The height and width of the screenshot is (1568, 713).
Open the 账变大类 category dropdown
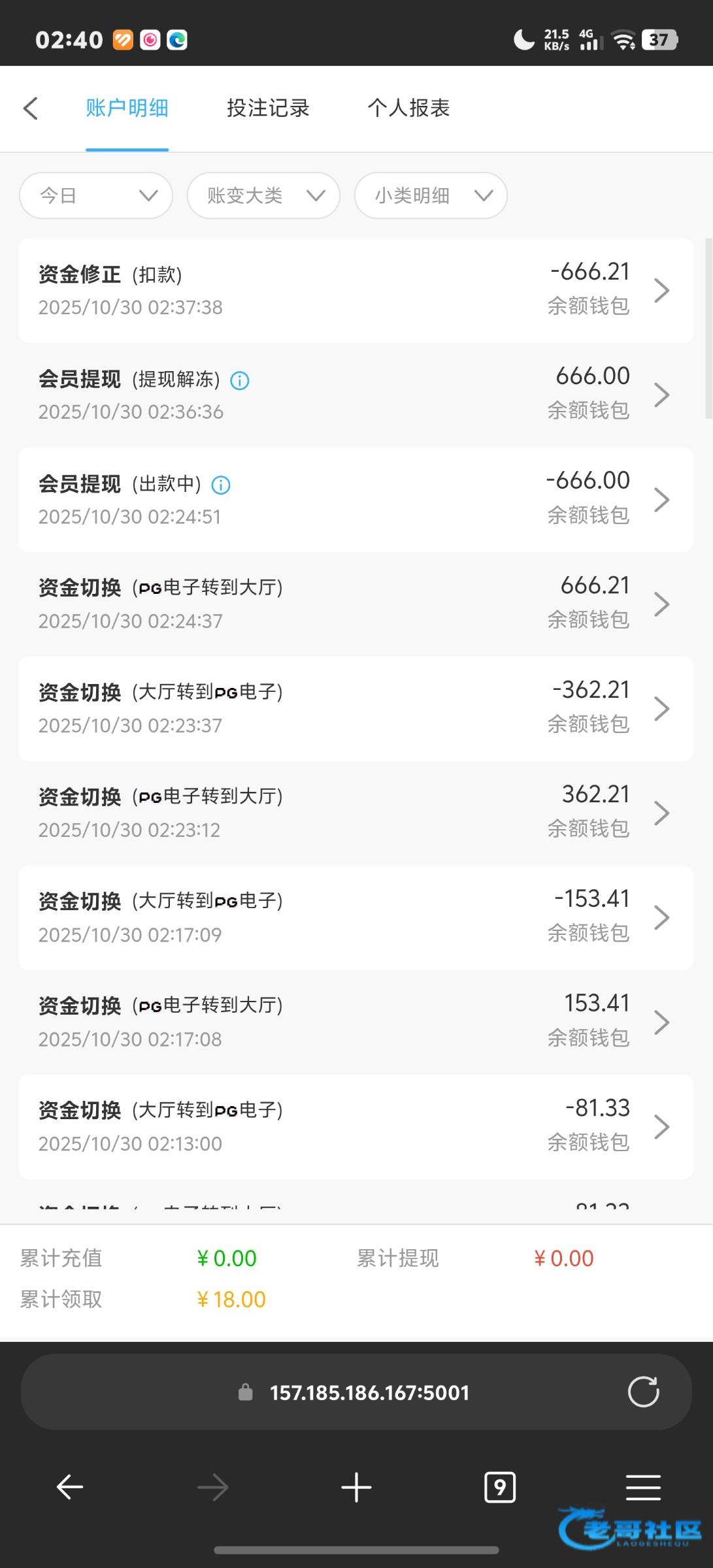point(263,195)
